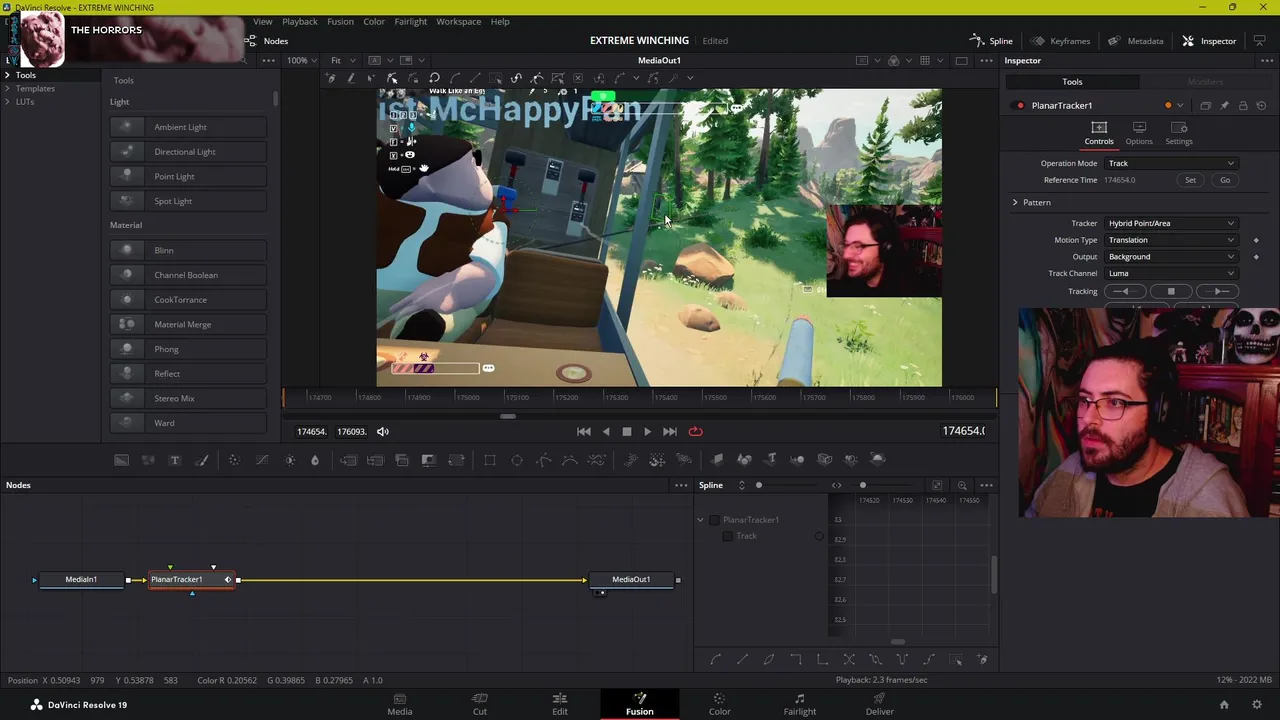Lock the PlanarTracker1 tool in Inspector
Screen dimensions: 1280x720
[1243, 106]
